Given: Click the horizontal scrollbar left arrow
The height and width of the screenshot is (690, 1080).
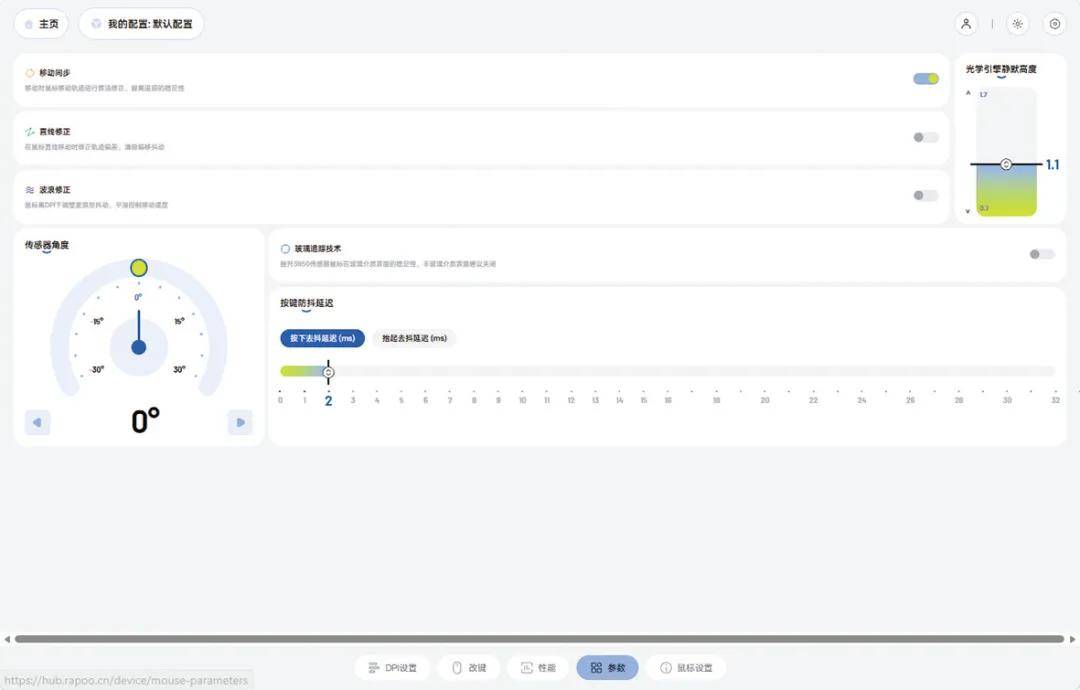Looking at the screenshot, I should click(7, 639).
